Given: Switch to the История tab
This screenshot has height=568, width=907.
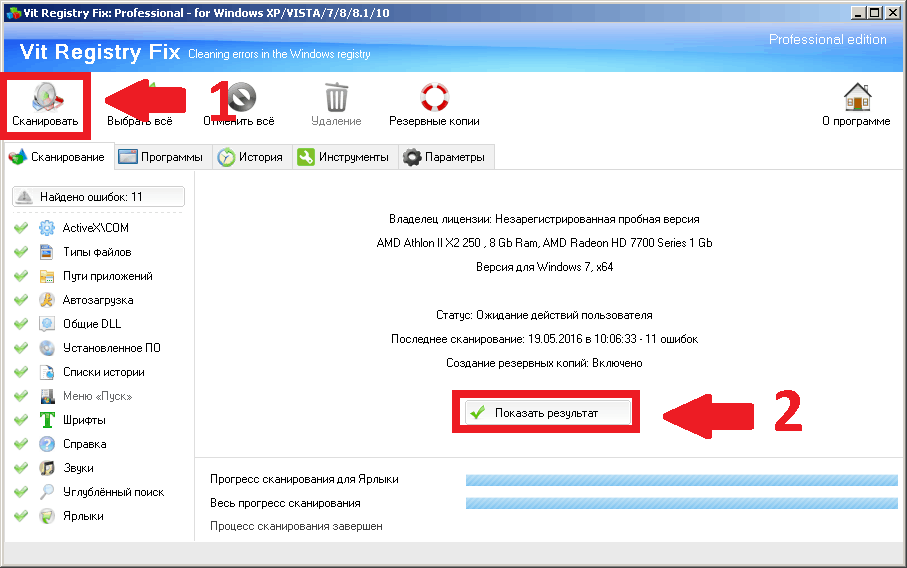Looking at the screenshot, I should click(x=252, y=157).
